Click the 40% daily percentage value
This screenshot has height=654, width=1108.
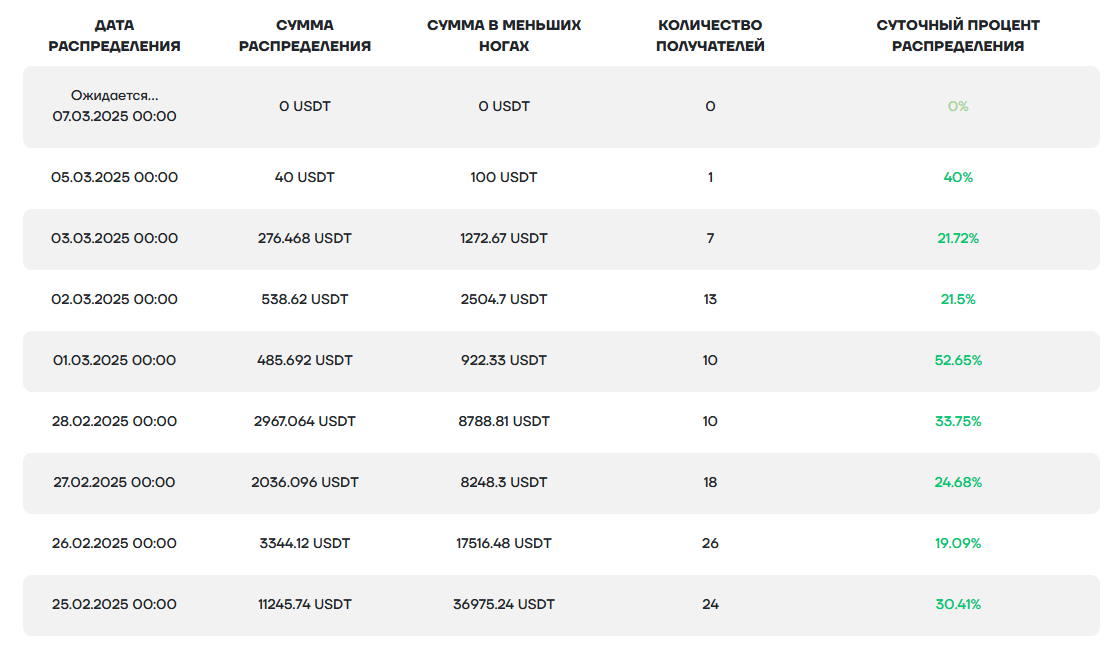(x=958, y=177)
